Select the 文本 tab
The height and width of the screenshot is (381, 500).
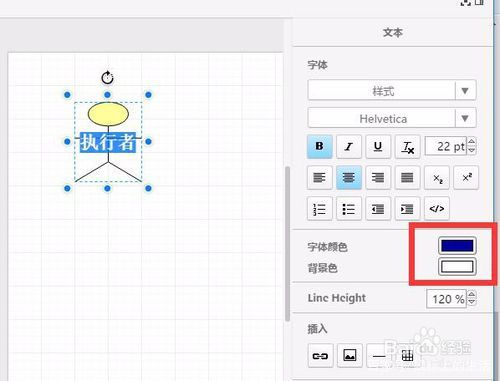pos(393,33)
